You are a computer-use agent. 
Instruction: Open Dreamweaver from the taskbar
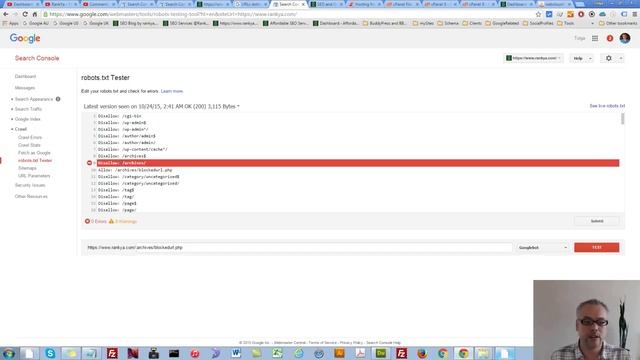click(381, 353)
